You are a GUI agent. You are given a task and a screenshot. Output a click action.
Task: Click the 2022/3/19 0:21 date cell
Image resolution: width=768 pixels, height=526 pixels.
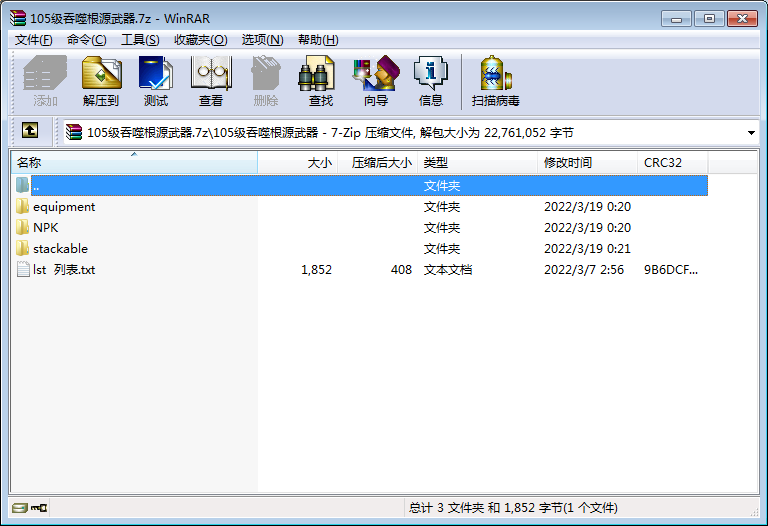587,248
